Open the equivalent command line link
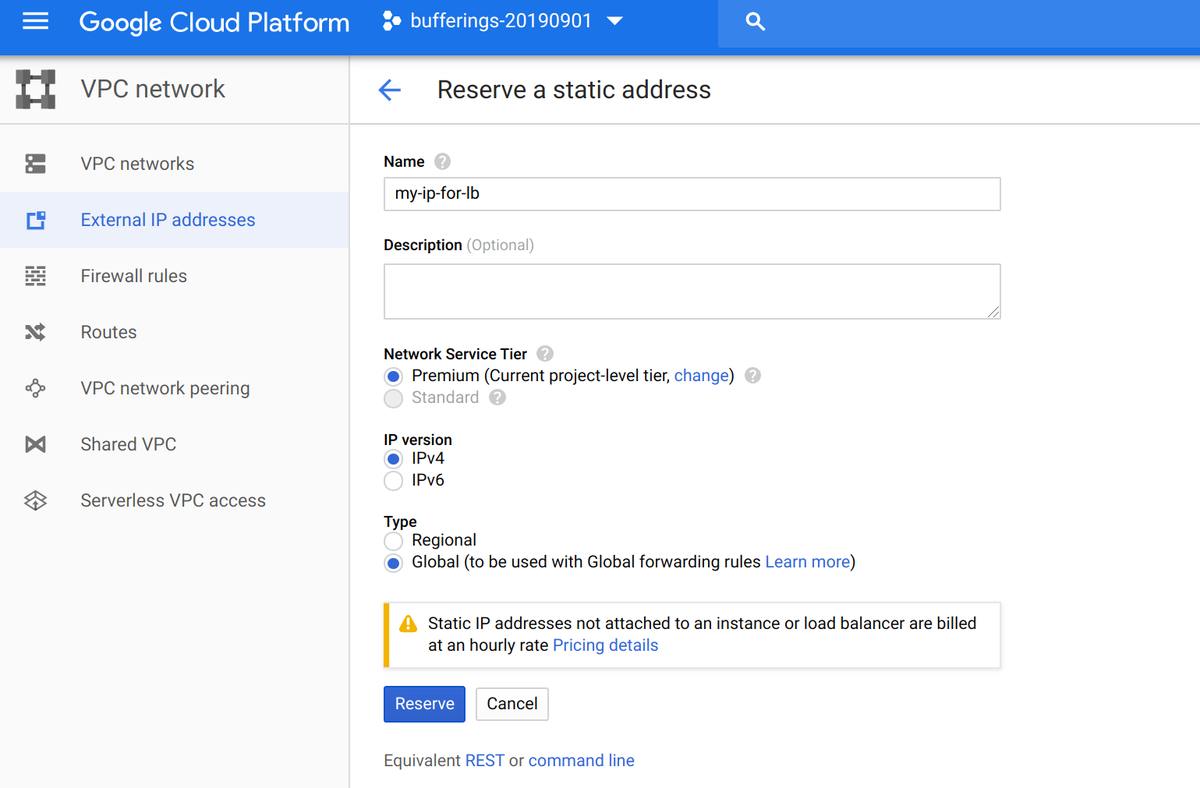Image resolution: width=1200 pixels, height=788 pixels. click(581, 761)
